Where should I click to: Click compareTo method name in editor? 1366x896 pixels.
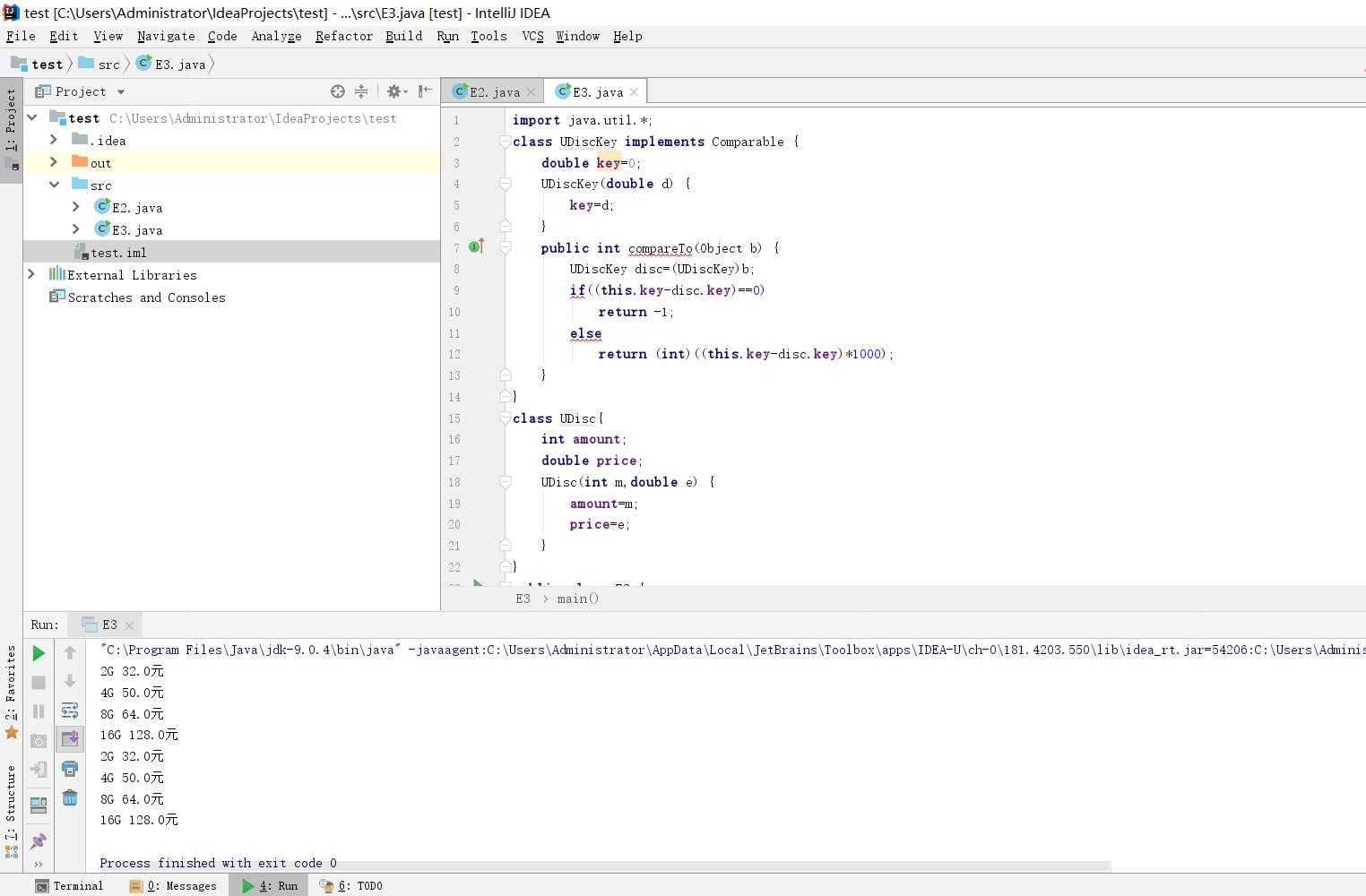click(x=660, y=248)
